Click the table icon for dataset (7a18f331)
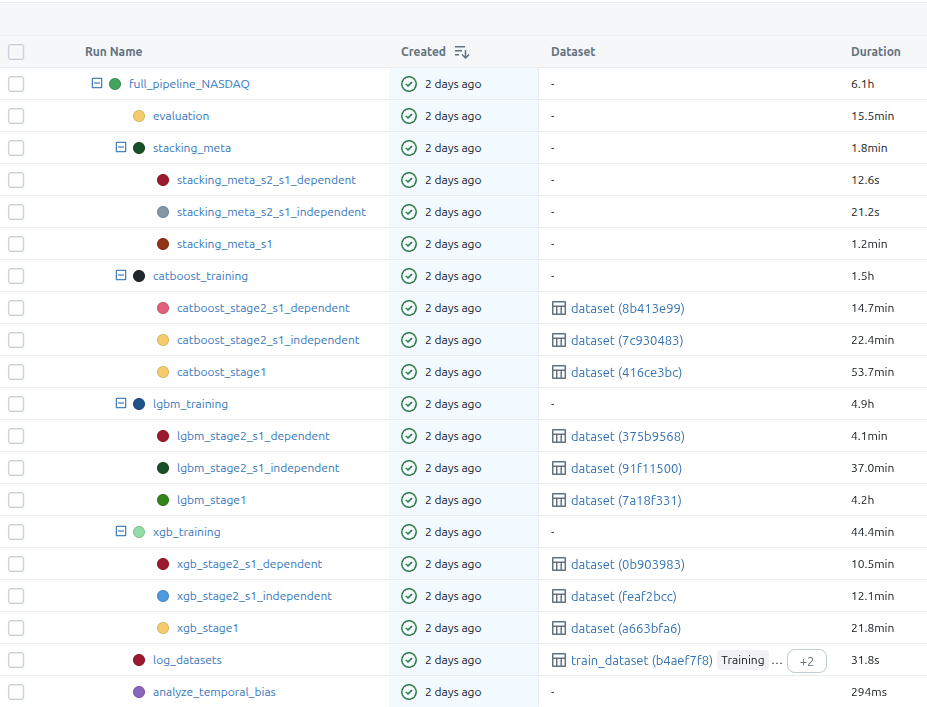 (x=559, y=500)
